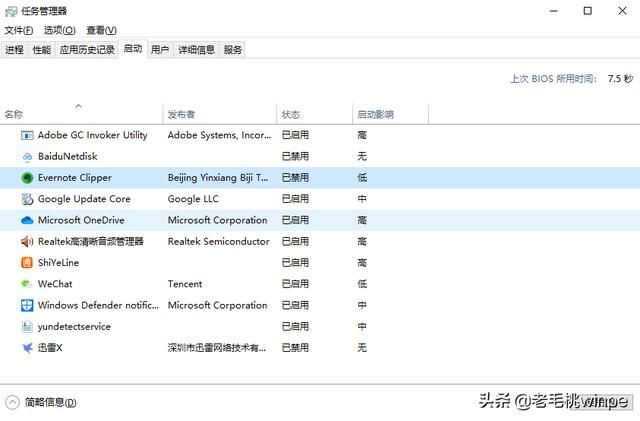Image resolution: width=640 pixels, height=421 pixels.
Task: Switch to the 用户 tab
Action: pyautogui.click(x=160, y=50)
